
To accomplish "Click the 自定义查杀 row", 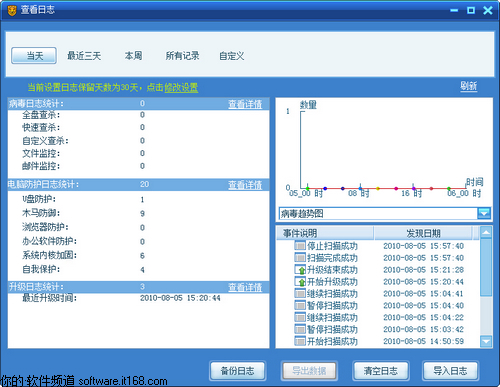I will tap(138, 141).
